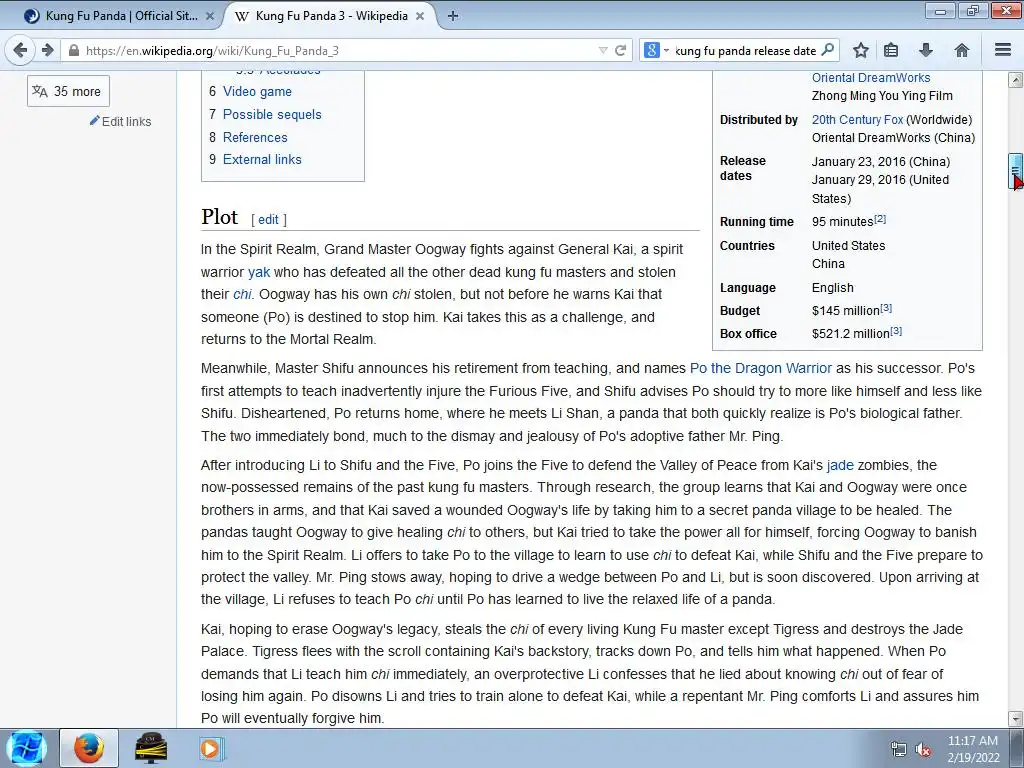The height and width of the screenshot is (768, 1024).
Task: Jump to External links section
Action: tap(262, 159)
